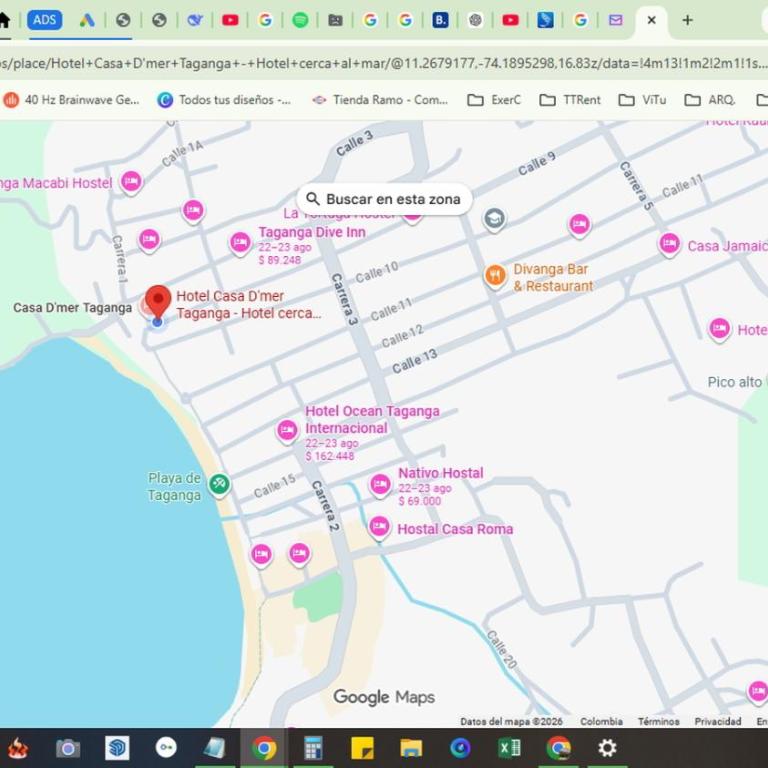Image resolution: width=768 pixels, height=768 pixels.
Task: Open the Calculator from taskbar
Action: [313, 748]
